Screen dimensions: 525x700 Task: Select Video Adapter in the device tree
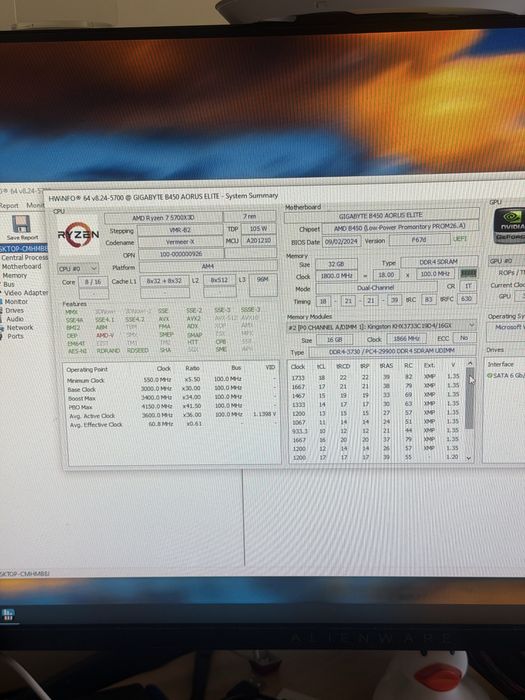[26, 293]
